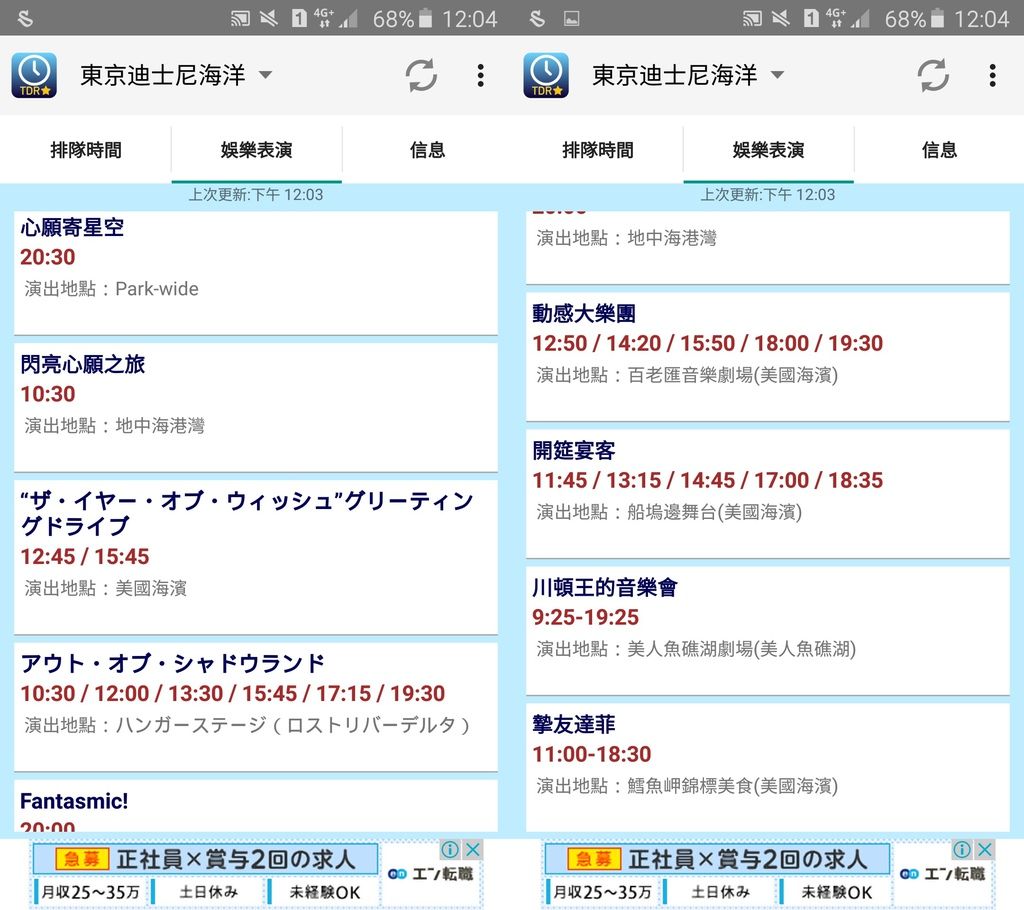Tap the 10:30 time under 閃亮心願之旅
Viewport: 1024px width, 910px height.
pos(48,395)
